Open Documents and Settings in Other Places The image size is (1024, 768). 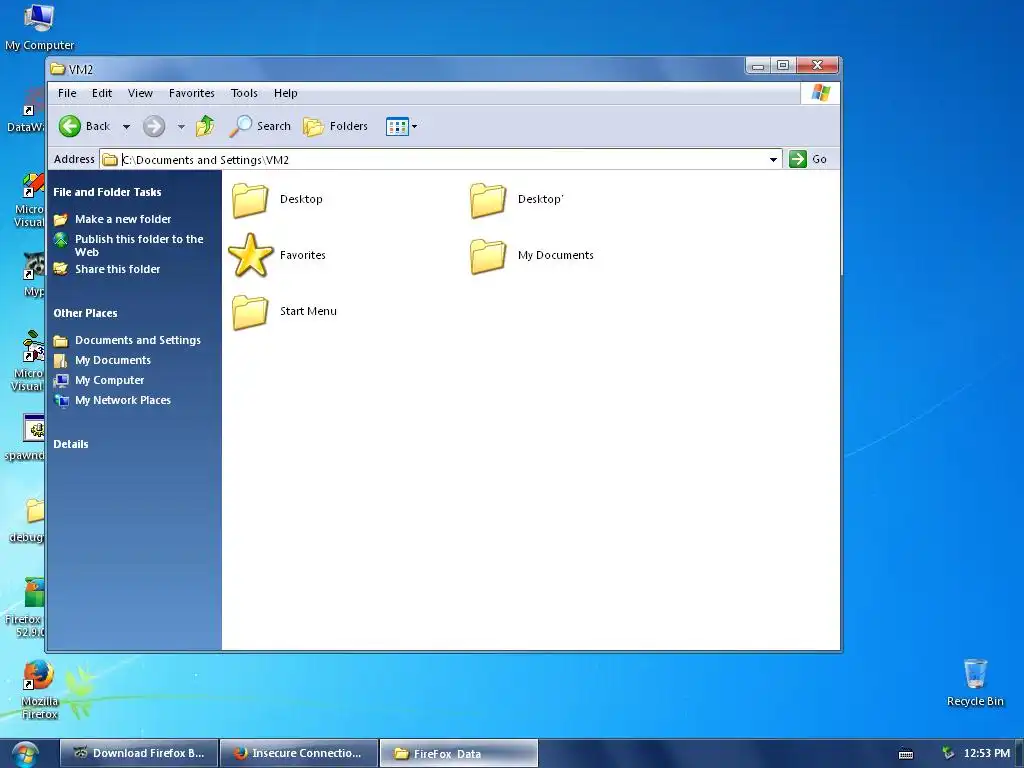click(138, 340)
